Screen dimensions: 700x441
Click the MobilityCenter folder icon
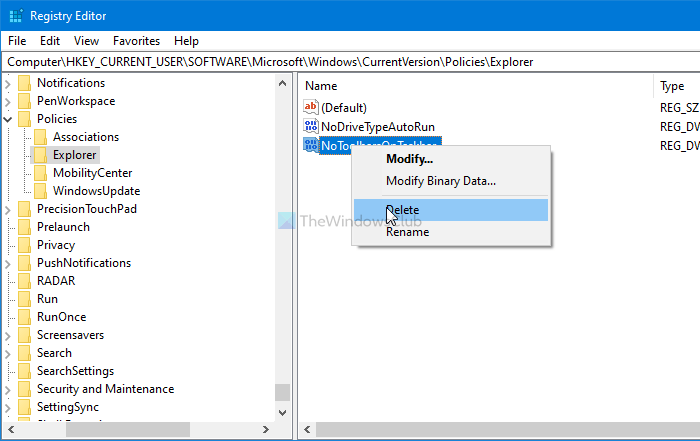click(40, 173)
